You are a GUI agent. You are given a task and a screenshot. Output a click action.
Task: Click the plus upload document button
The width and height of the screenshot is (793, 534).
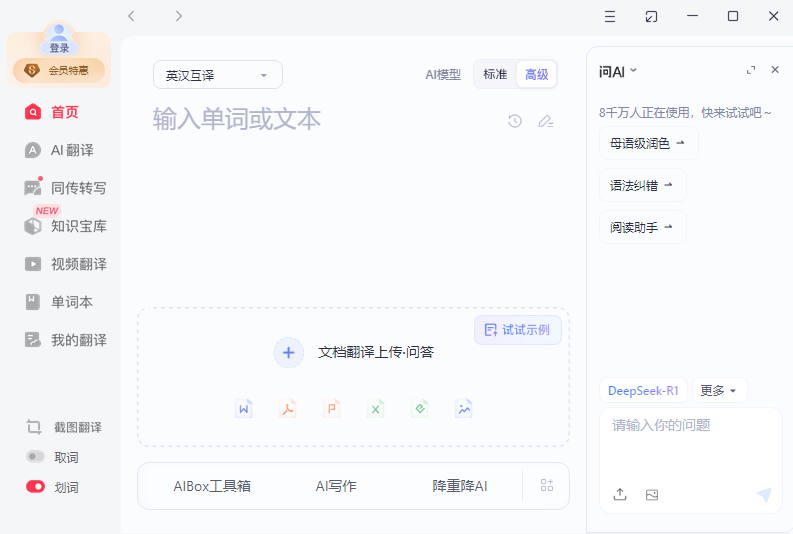288,352
